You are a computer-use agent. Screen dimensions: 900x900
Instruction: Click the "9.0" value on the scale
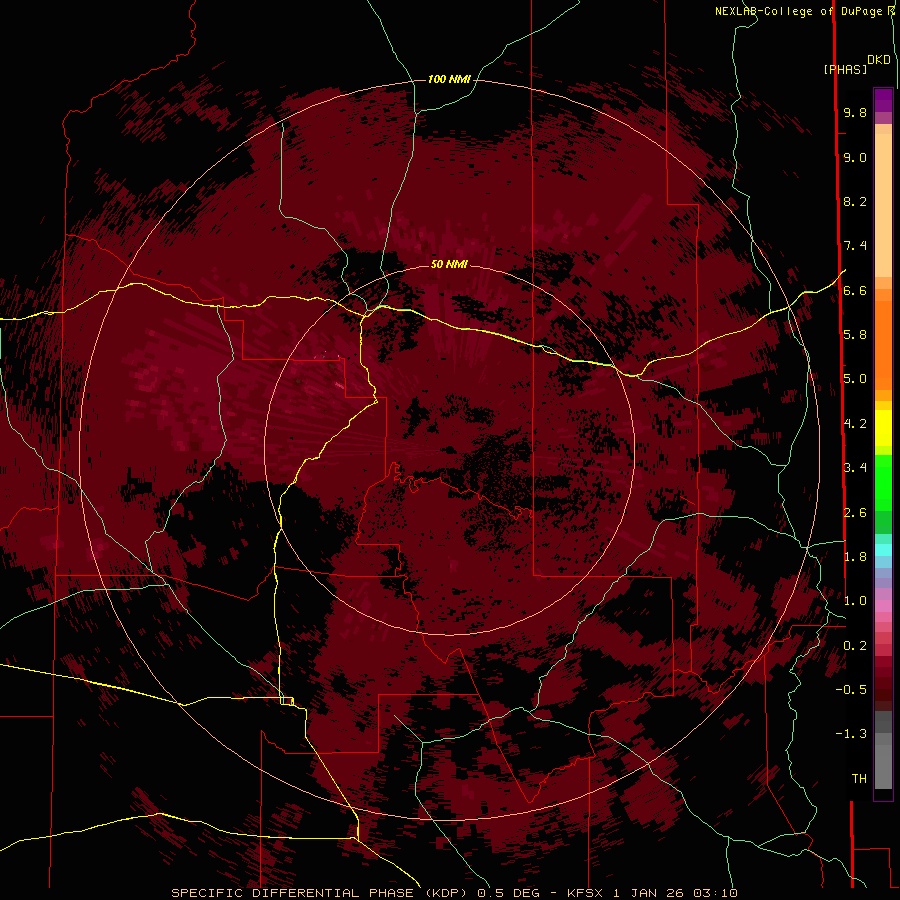coord(855,157)
